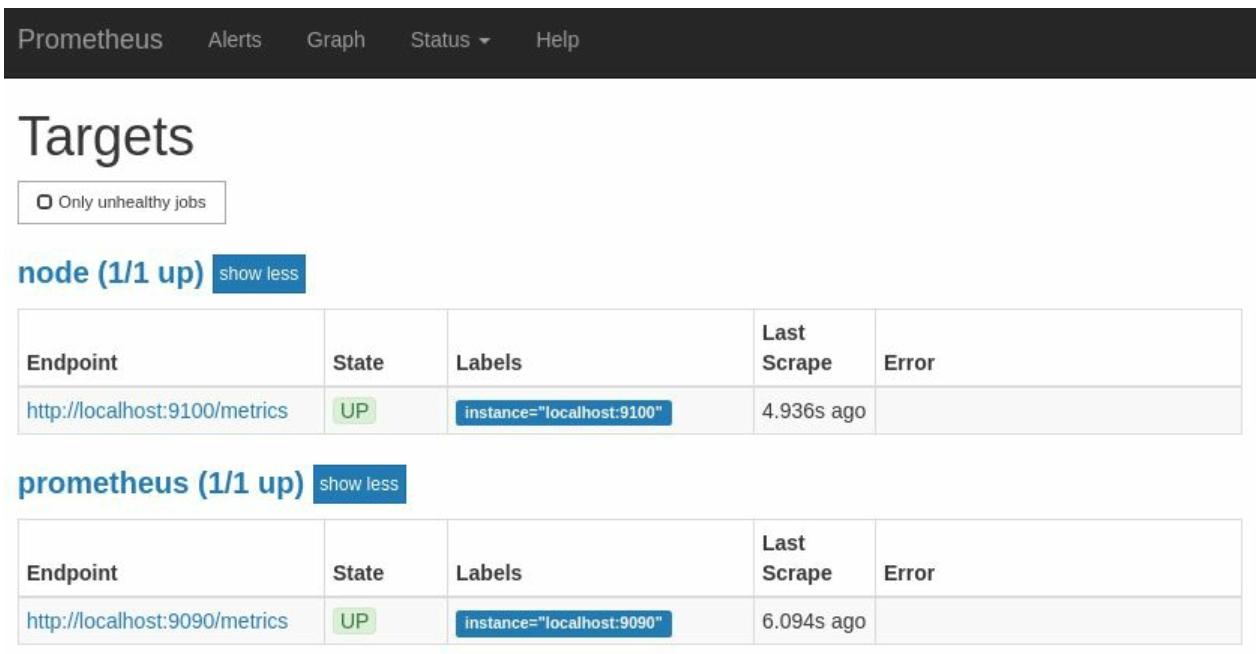Click the Targets page heading

click(106, 136)
